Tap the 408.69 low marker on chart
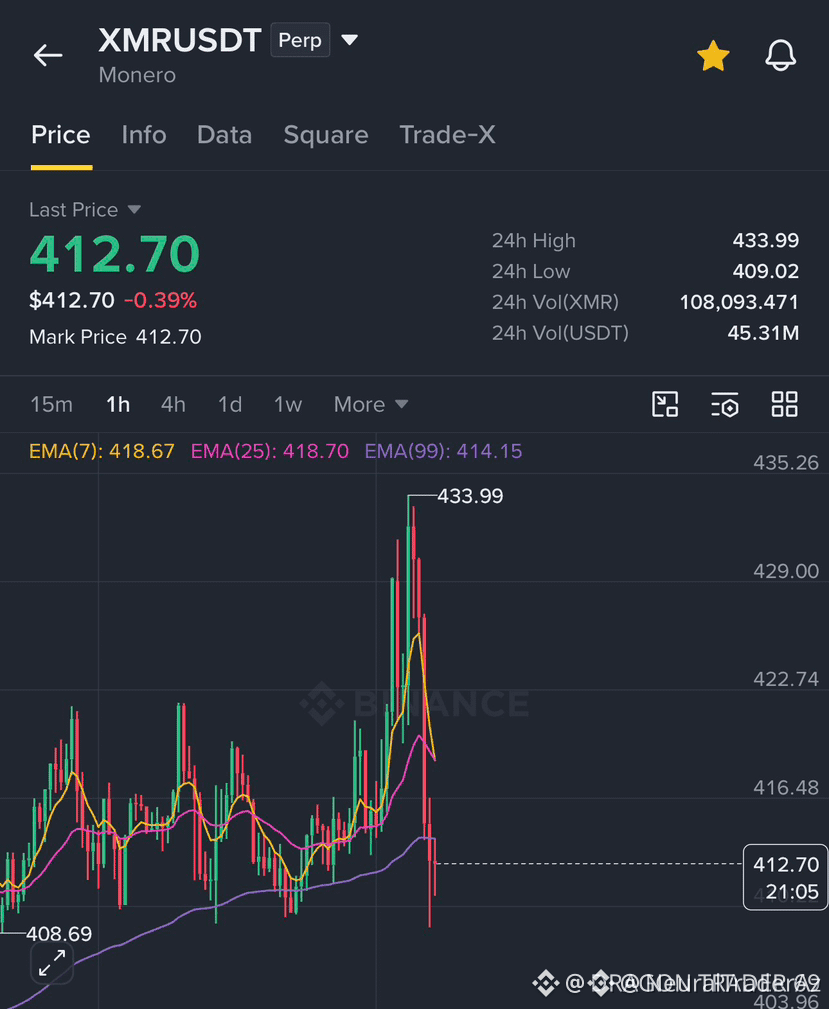 pyautogui.click(x=59, y=934)
